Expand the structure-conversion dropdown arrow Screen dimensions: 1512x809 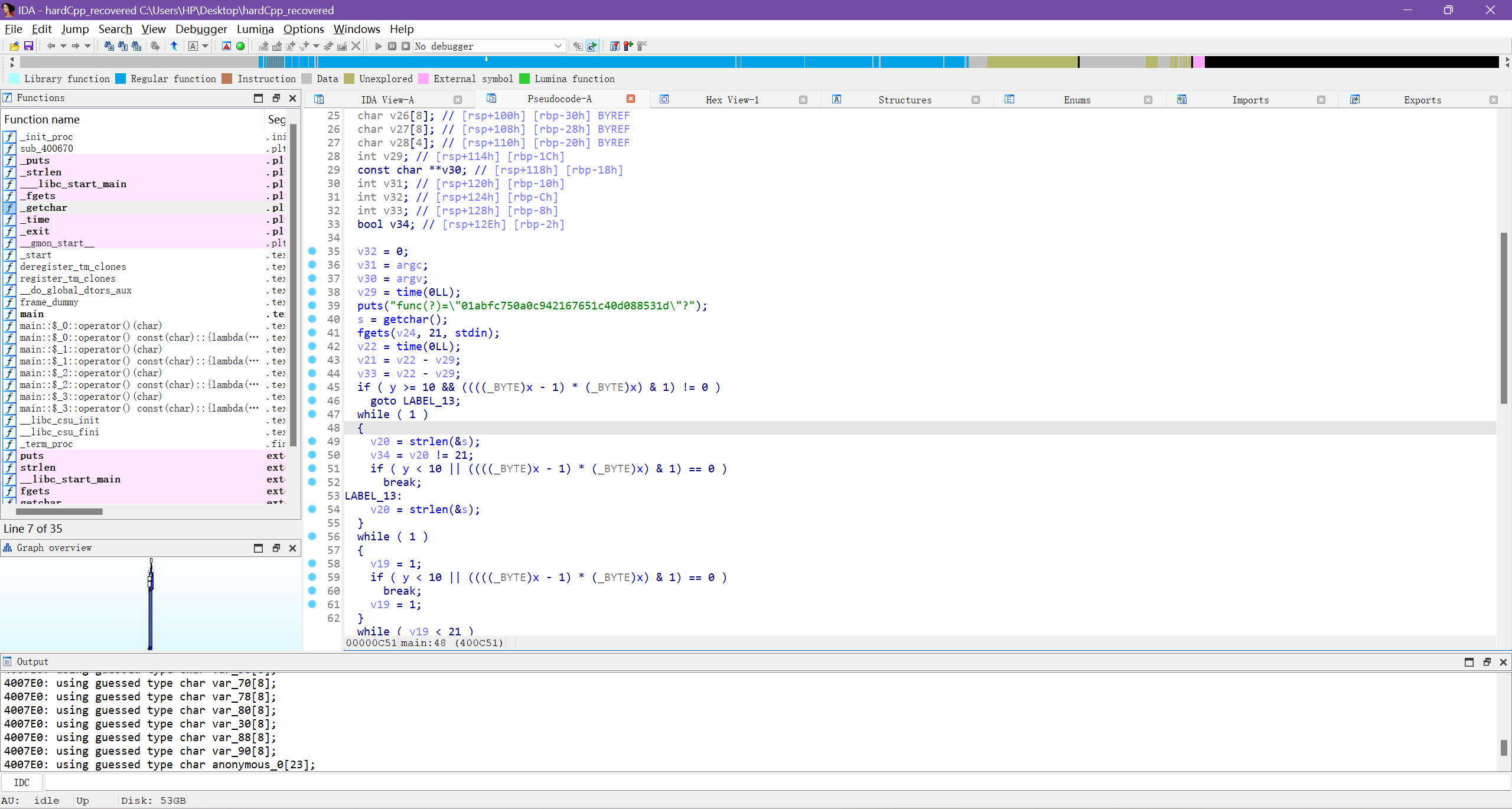[316, 46]
